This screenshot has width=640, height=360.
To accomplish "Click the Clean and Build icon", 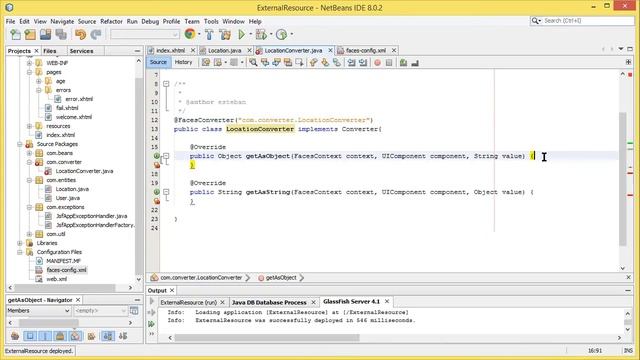I will click(x=225, y=35).
